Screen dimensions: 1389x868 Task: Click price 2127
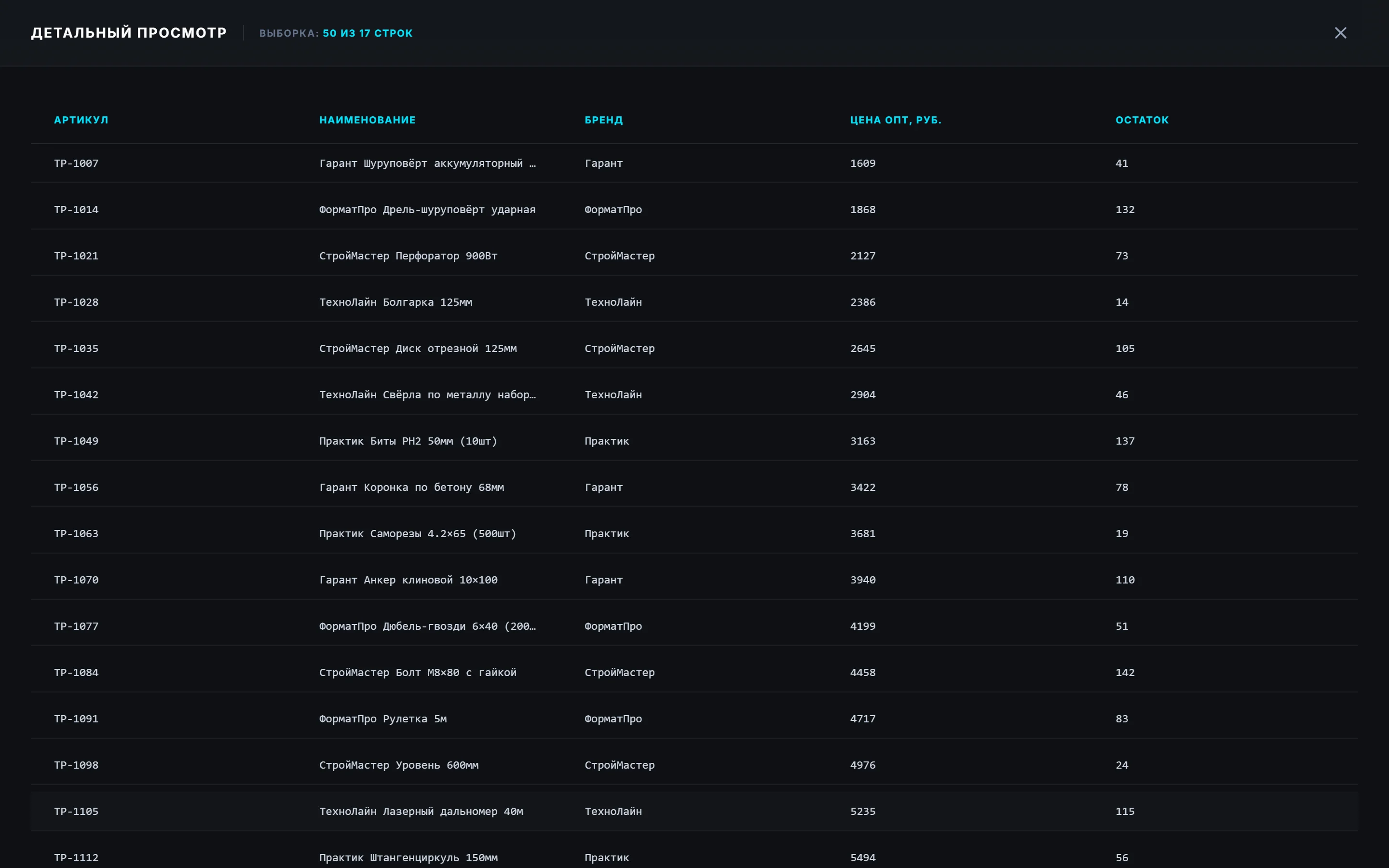[863, 256]
